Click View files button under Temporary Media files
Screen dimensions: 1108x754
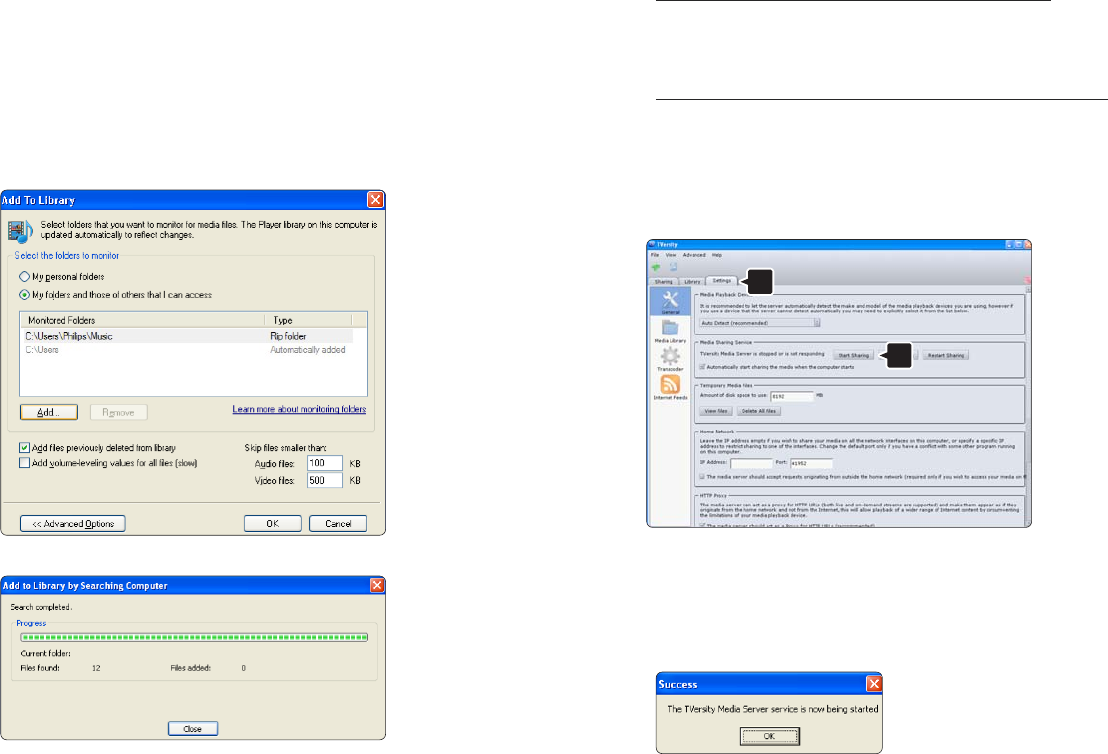pyautogui.click(x=716, y=411)
